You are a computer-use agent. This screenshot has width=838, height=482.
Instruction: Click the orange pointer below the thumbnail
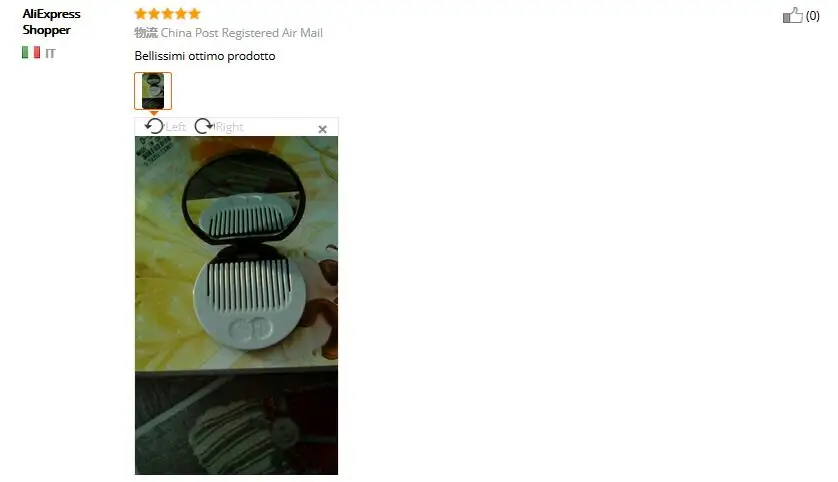click(154, 113)
